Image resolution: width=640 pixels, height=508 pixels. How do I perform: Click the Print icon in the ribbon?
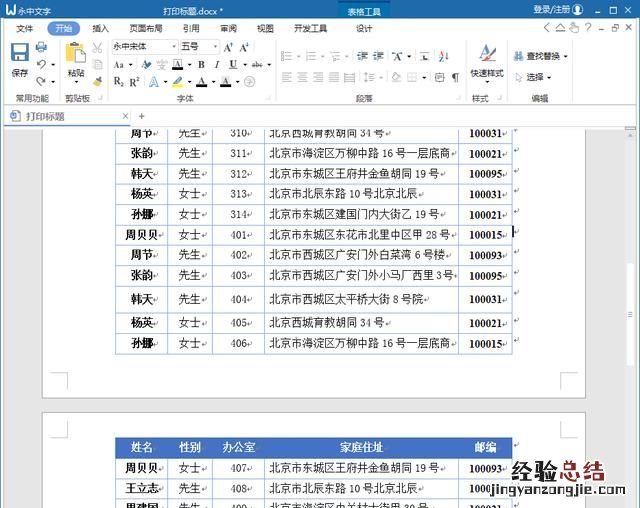click(x=41, y=47)
